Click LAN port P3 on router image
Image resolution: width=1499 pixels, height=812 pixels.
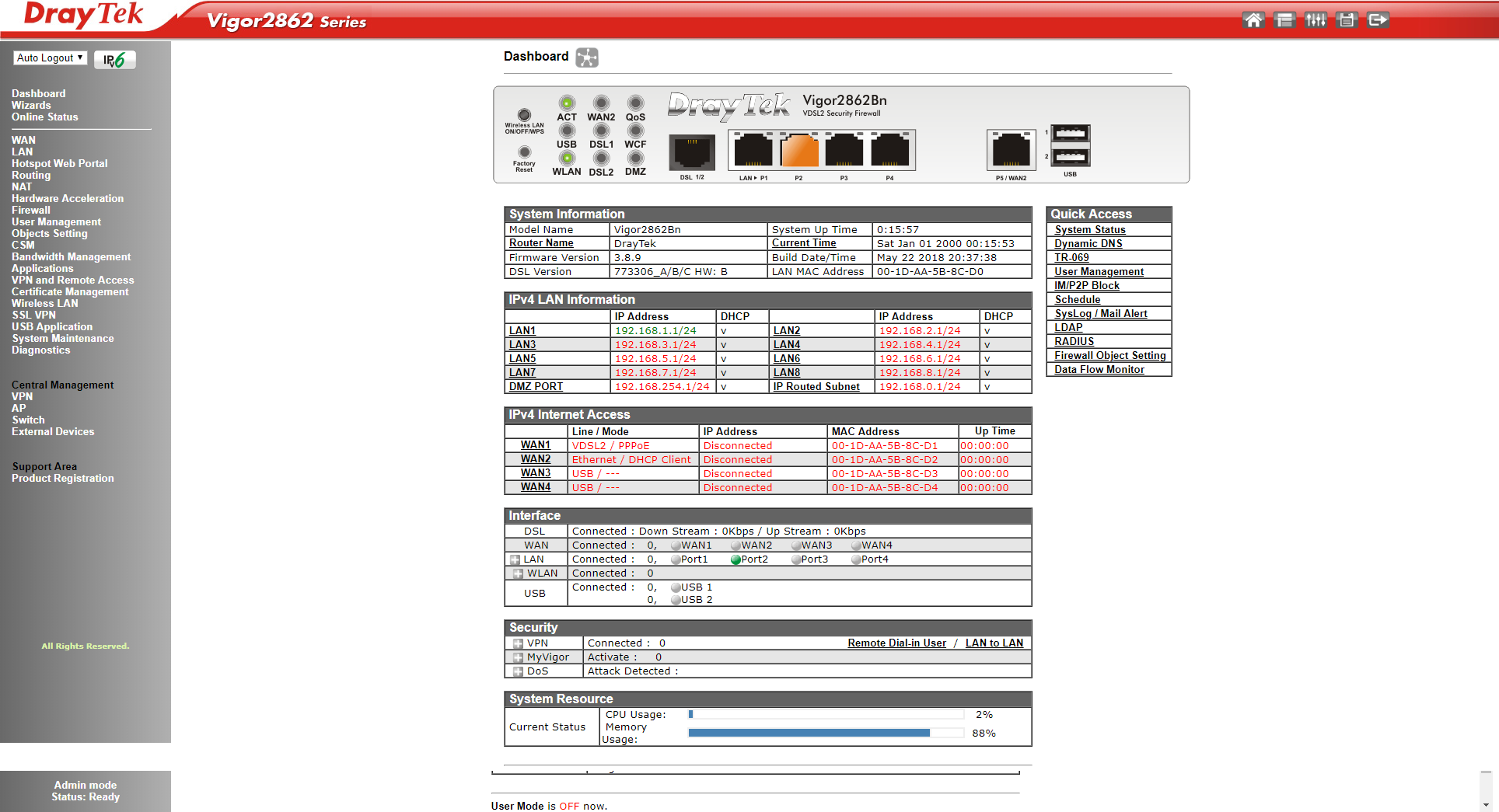(x=844, y=150)
